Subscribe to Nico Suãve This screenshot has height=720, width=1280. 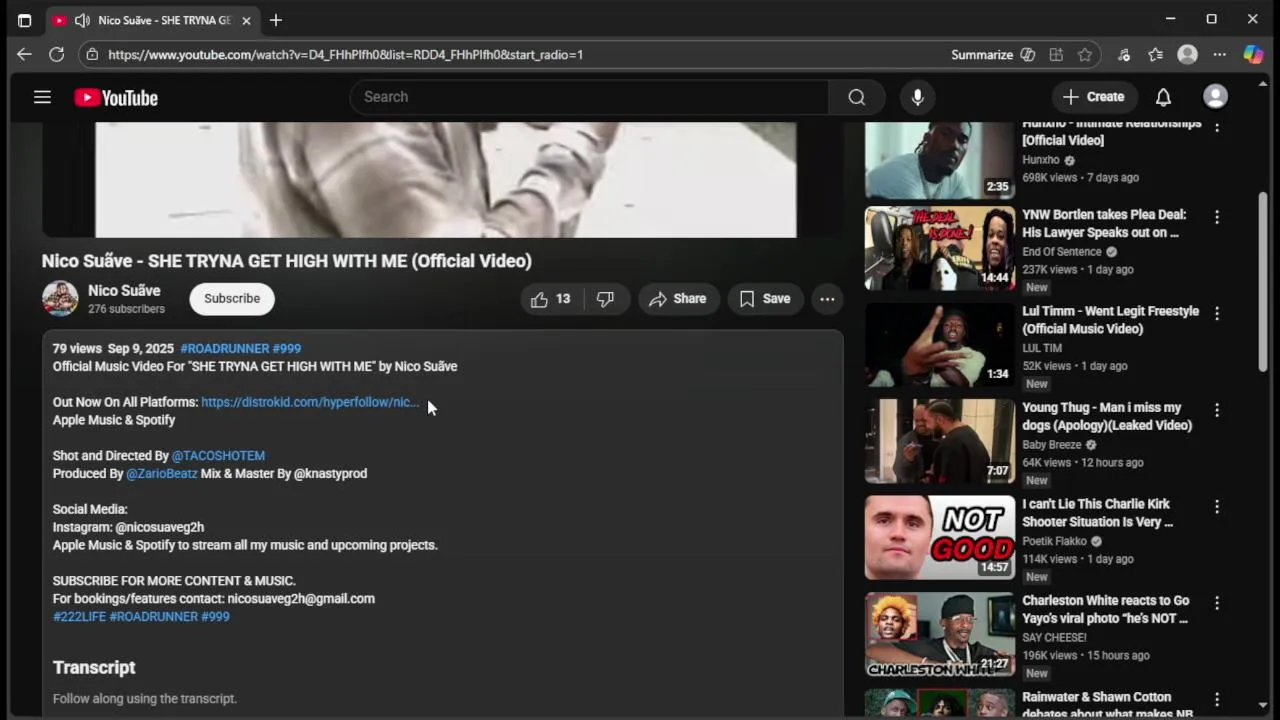coord(232,299)
